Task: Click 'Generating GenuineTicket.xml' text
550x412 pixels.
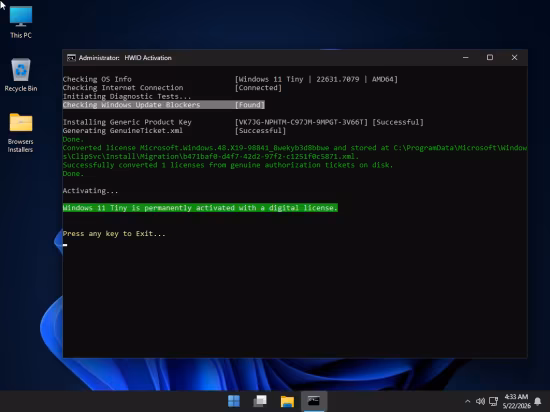Action: coord(123,131)
